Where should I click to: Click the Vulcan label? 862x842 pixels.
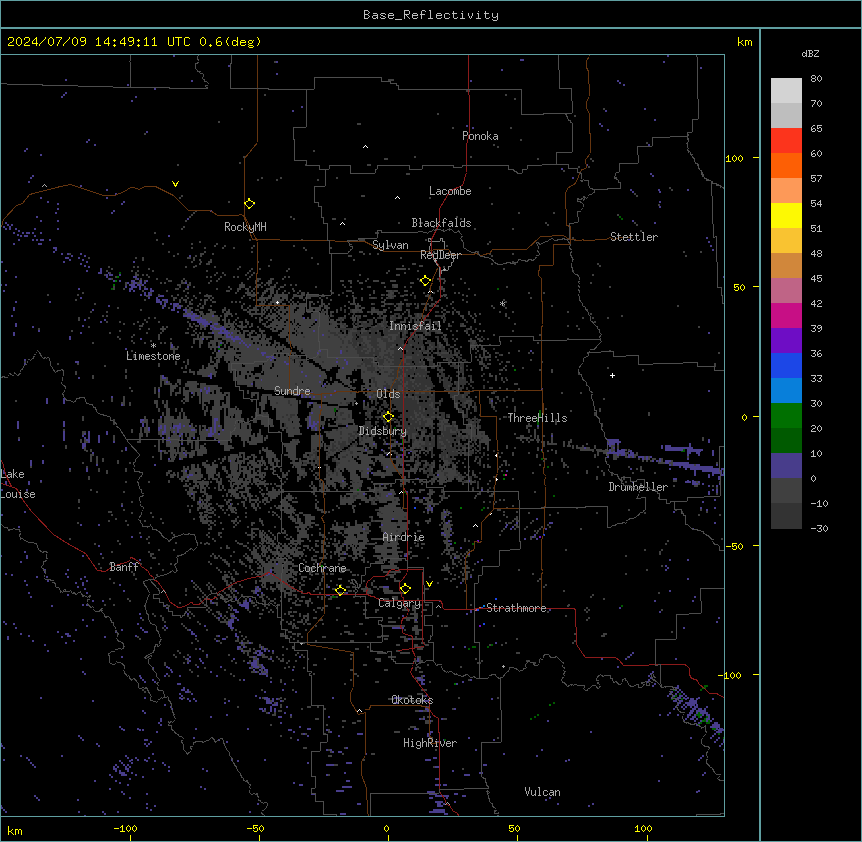point(542,792)
